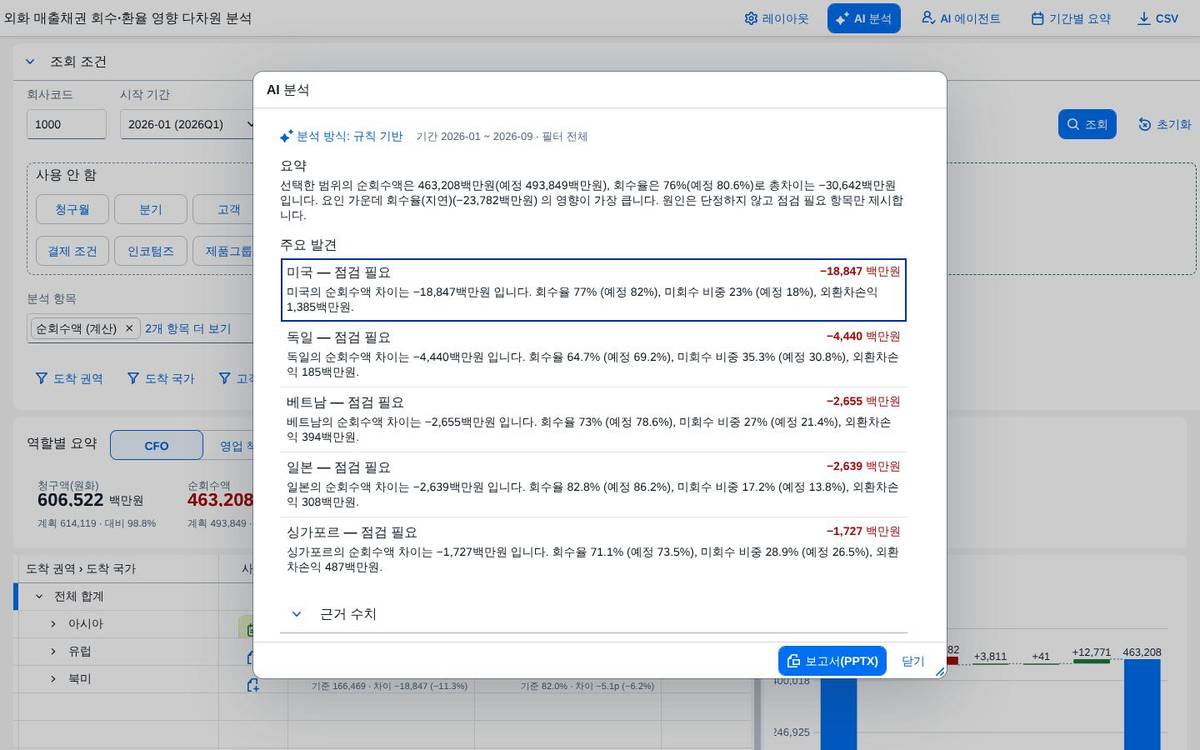Click the AI 분석 dialog title
1200x750 pixels.
[288, 89]
